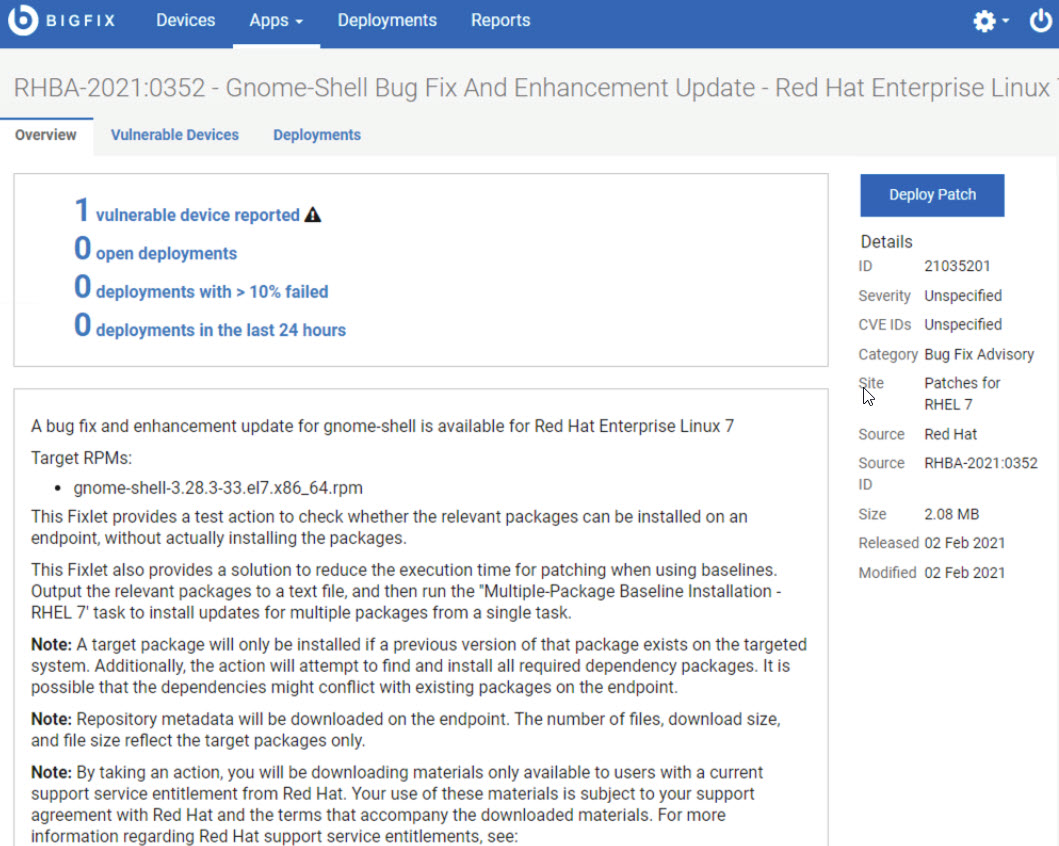The height and width of the screenshot is (846, 1059).
Task: Select the Modified date 02 Feb 2021
Action: [x=964, y=573]
